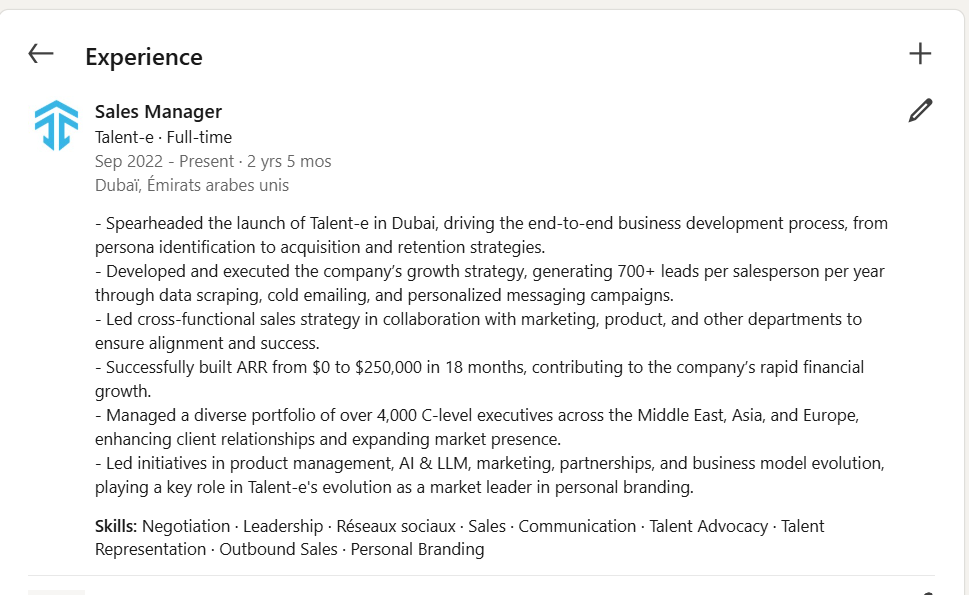969x595 pixels.
Task: Select the Managed a diverse portfolio line
Action: 477,427
